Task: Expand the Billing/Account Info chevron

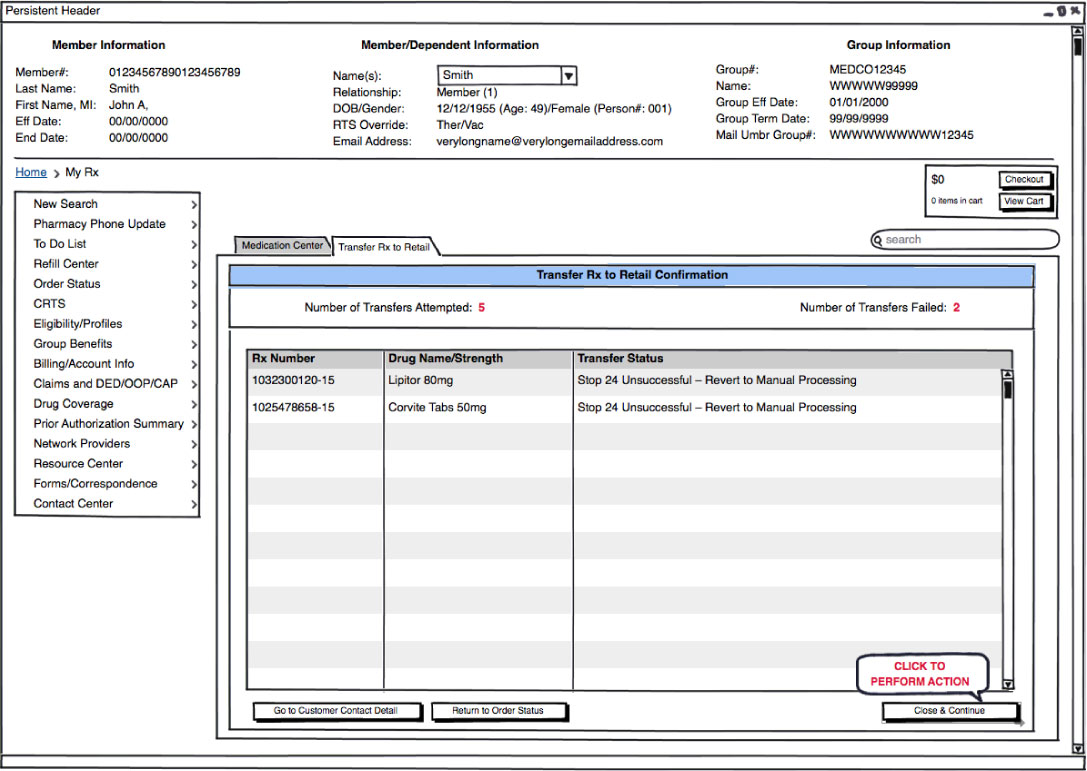Action: 193,365
